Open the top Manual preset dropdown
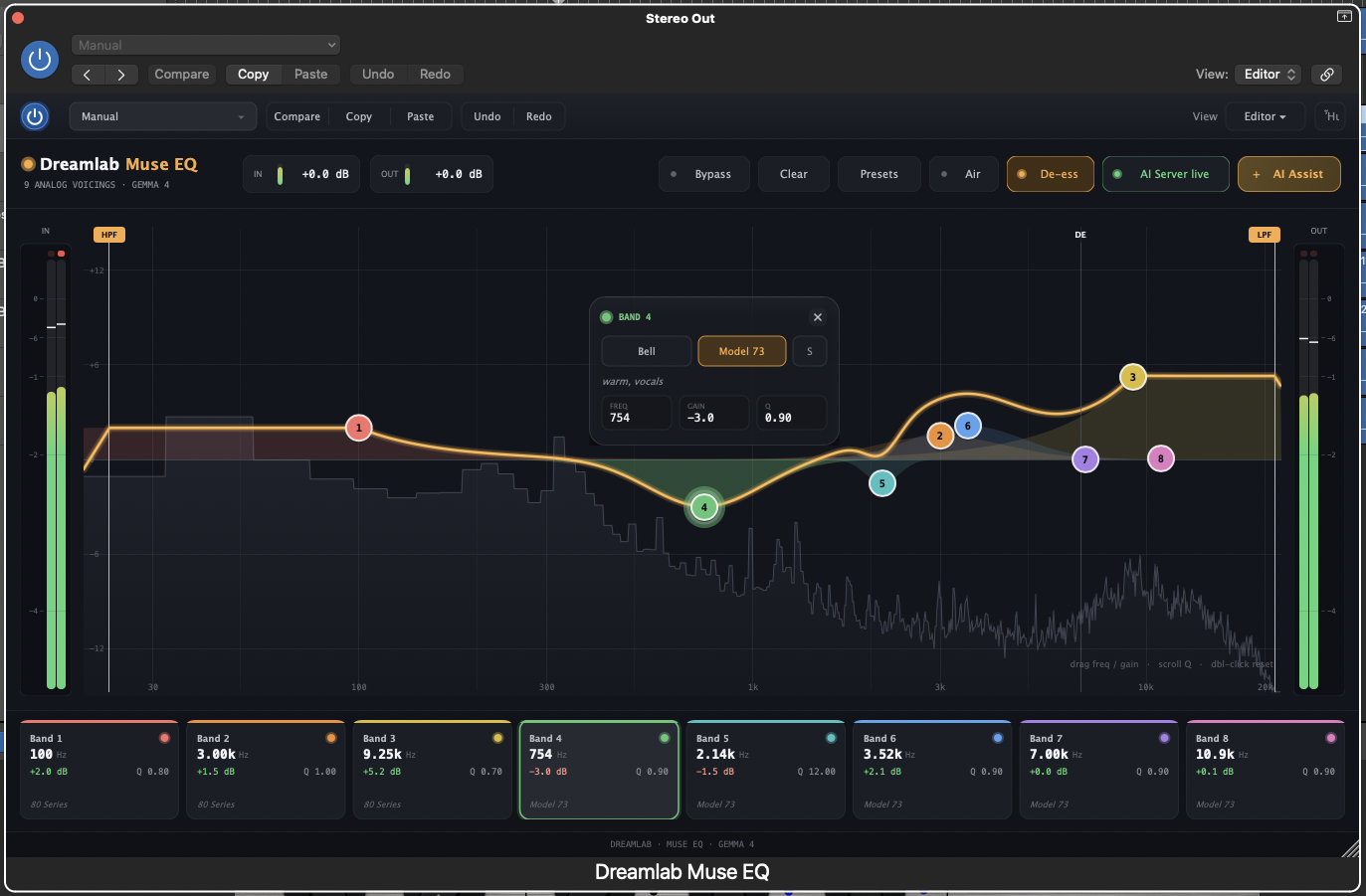This screenshot has width=1366, height=896. (206, 45)
